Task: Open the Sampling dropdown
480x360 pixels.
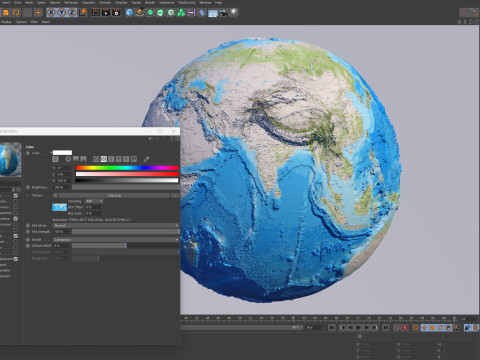Action: pos(94,201)
